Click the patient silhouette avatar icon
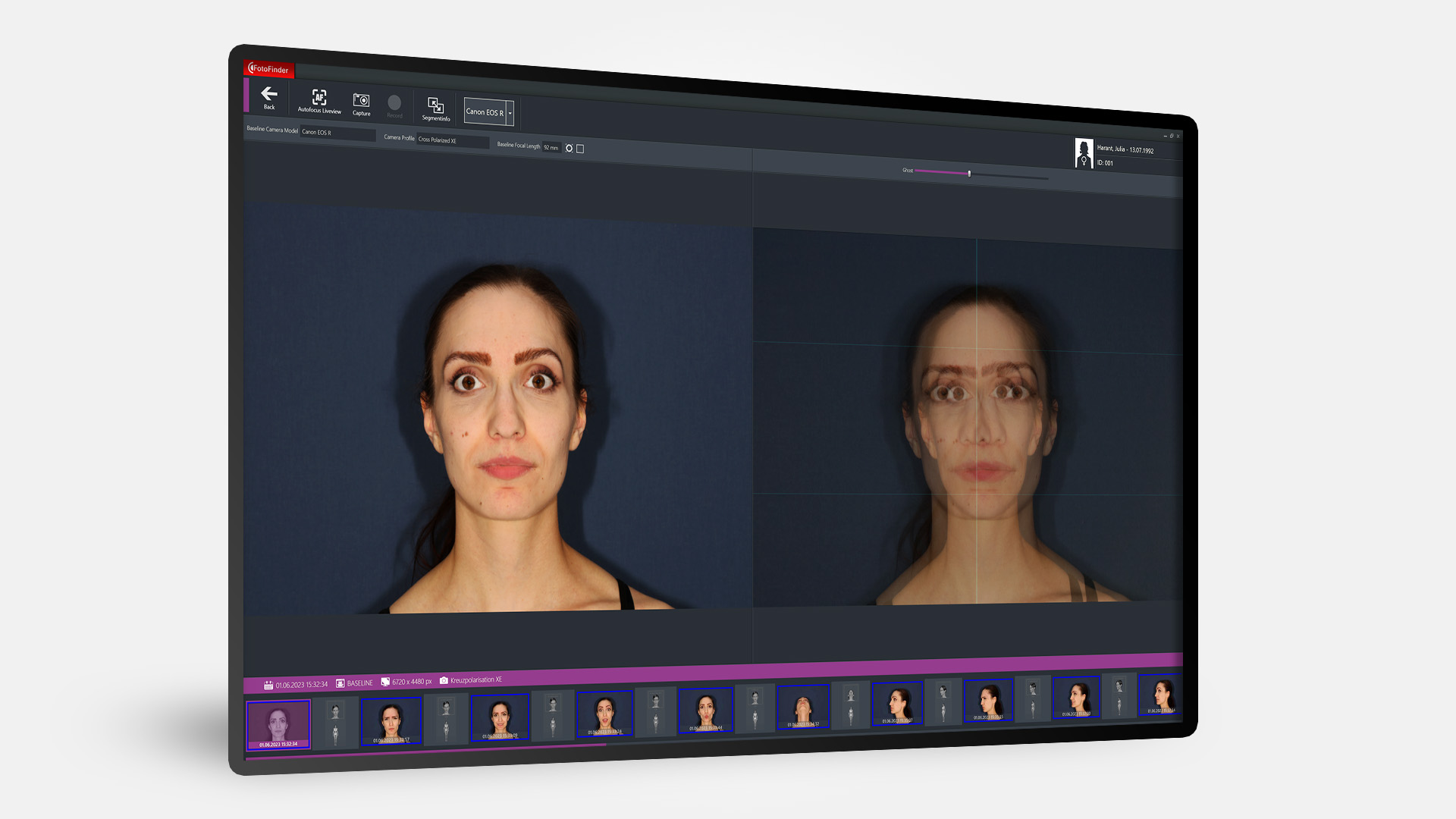The width and height of the screenshot is (1456, 819). click(1084, 152)
